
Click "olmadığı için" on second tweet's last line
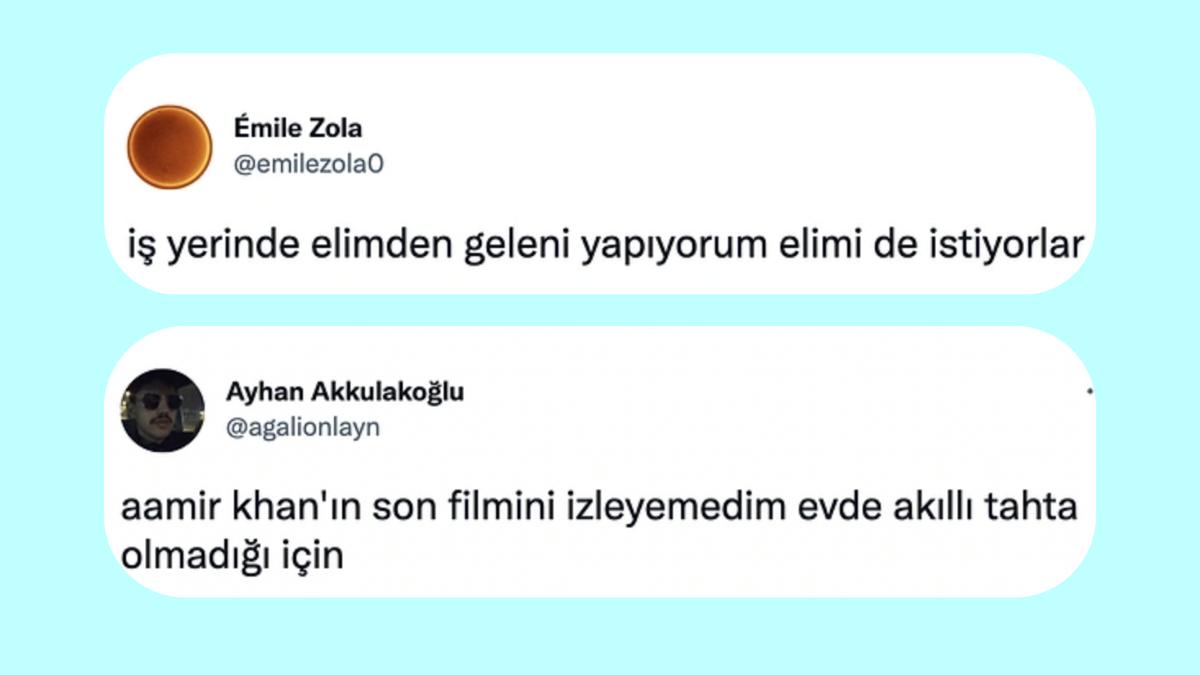[232, 554]
